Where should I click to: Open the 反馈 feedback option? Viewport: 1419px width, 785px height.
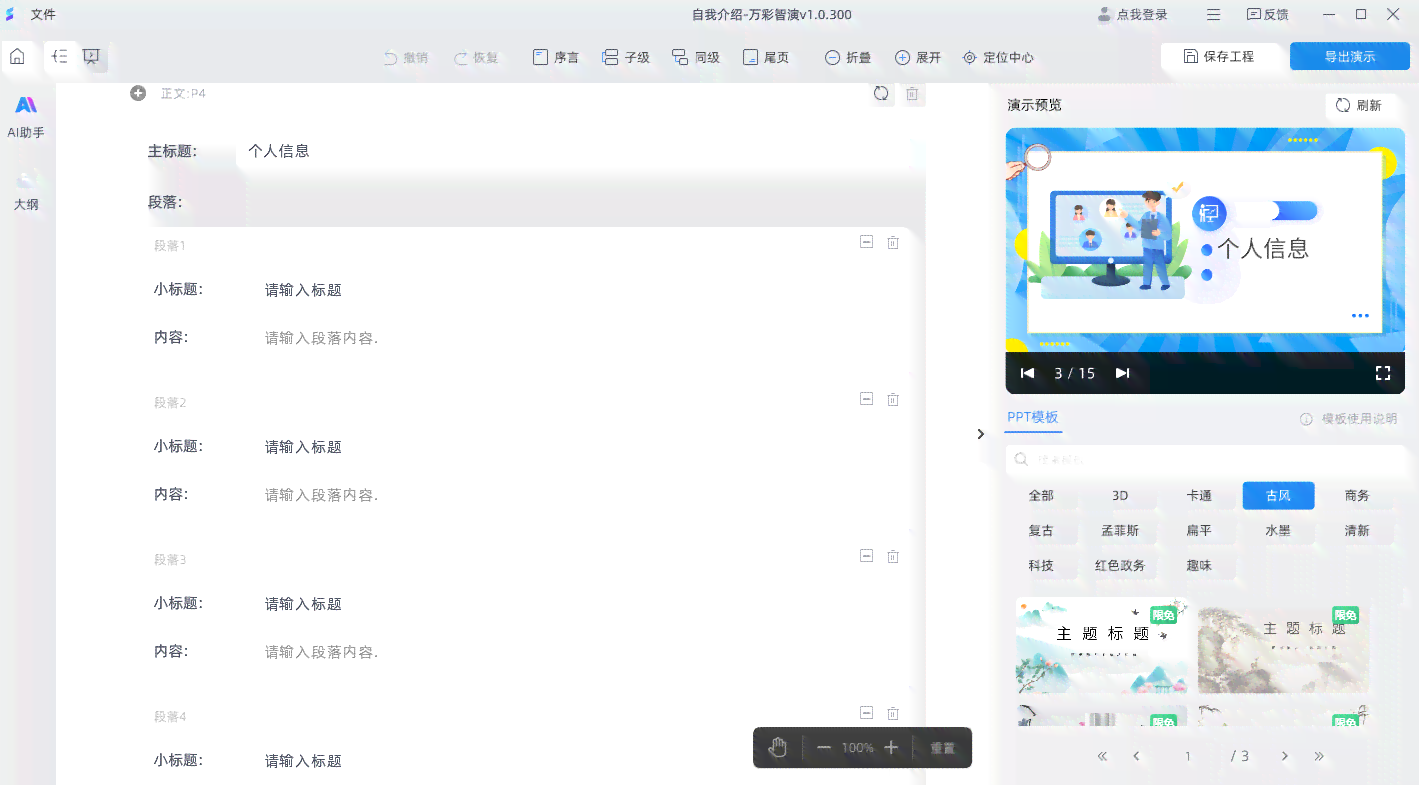click(x=1267, y=15)
